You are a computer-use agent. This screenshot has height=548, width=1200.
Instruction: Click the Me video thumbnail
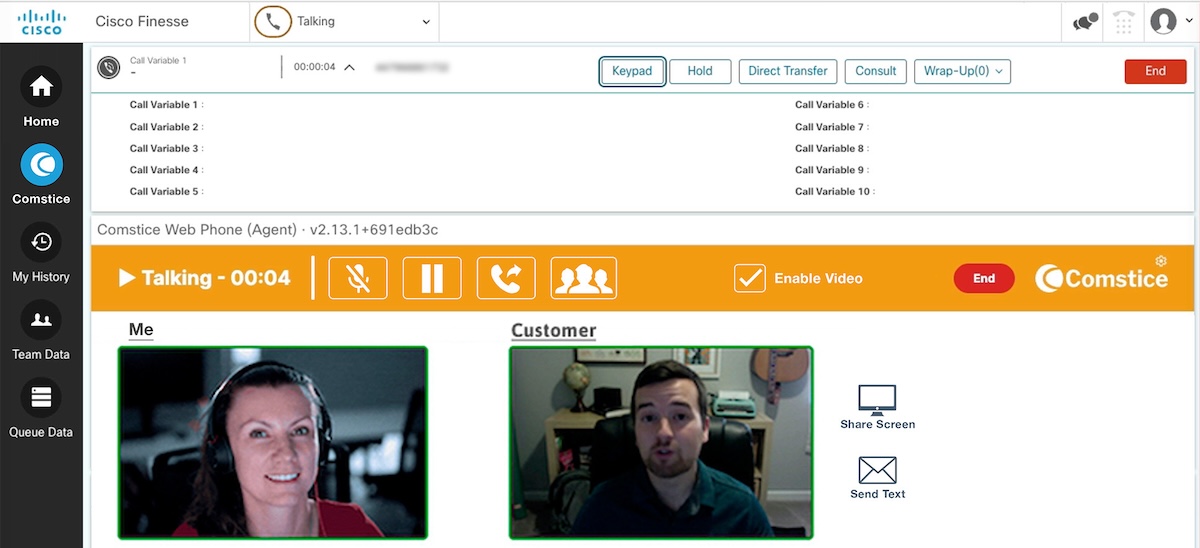point(273,442)
